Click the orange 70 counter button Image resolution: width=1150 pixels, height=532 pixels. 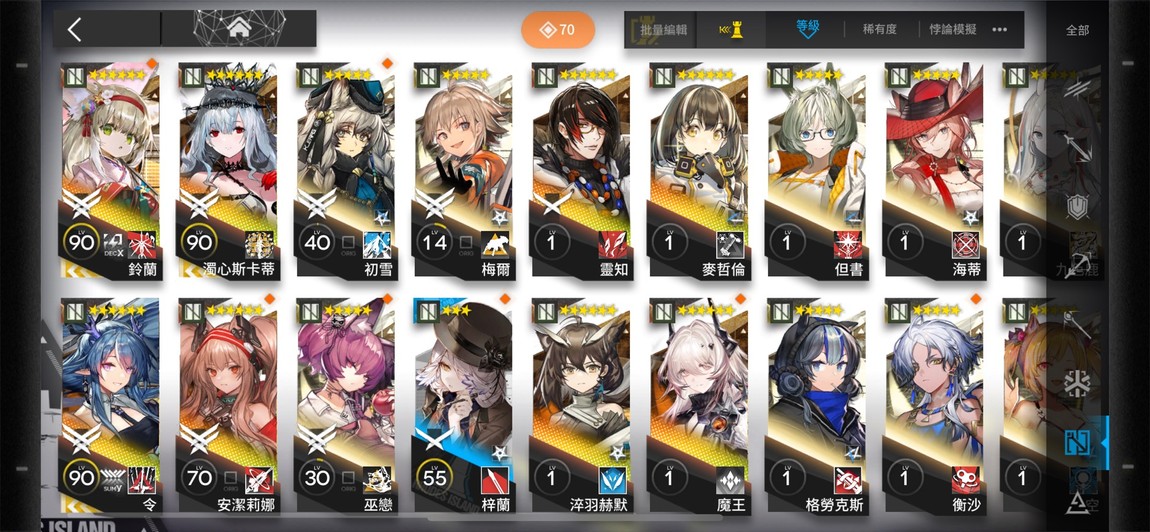[557, 30]
